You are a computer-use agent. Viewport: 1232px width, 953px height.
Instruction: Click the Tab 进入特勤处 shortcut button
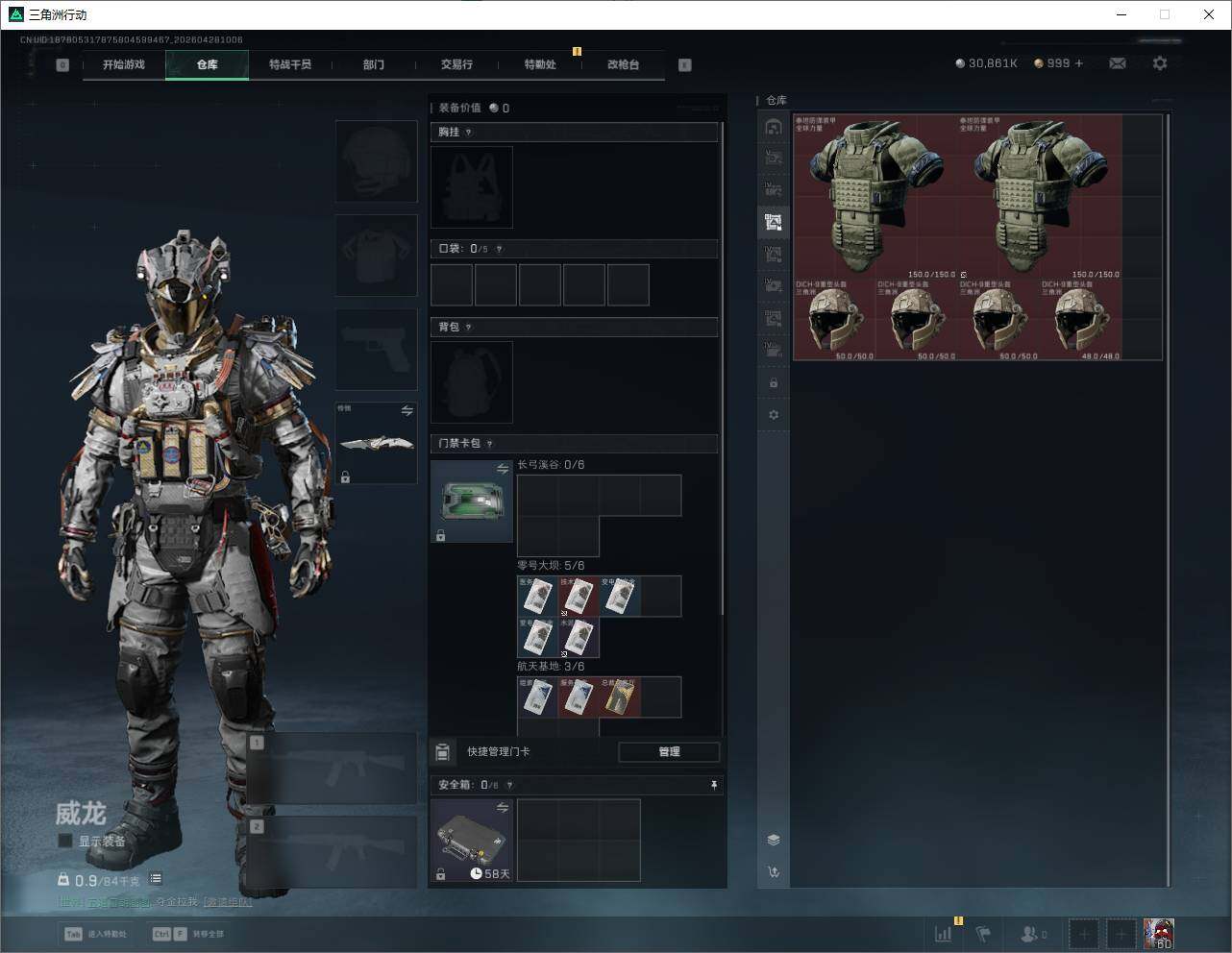(x=95, y=934)
